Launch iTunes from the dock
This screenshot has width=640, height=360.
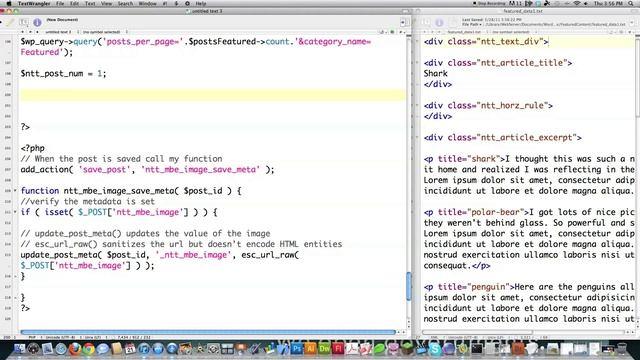tap(144, 349)
